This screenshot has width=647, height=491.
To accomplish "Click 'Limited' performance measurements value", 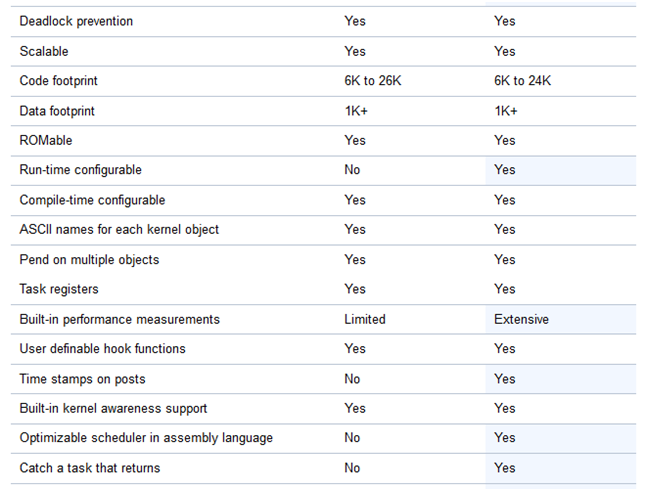I will click(365, 319).
